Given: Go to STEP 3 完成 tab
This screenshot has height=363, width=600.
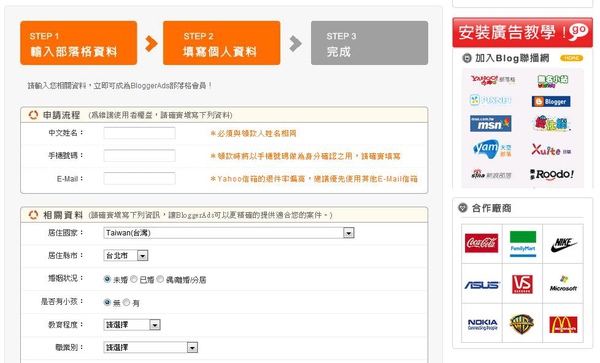Looking at the screenshot, I should pyautogui.click(x=369, y=43).
